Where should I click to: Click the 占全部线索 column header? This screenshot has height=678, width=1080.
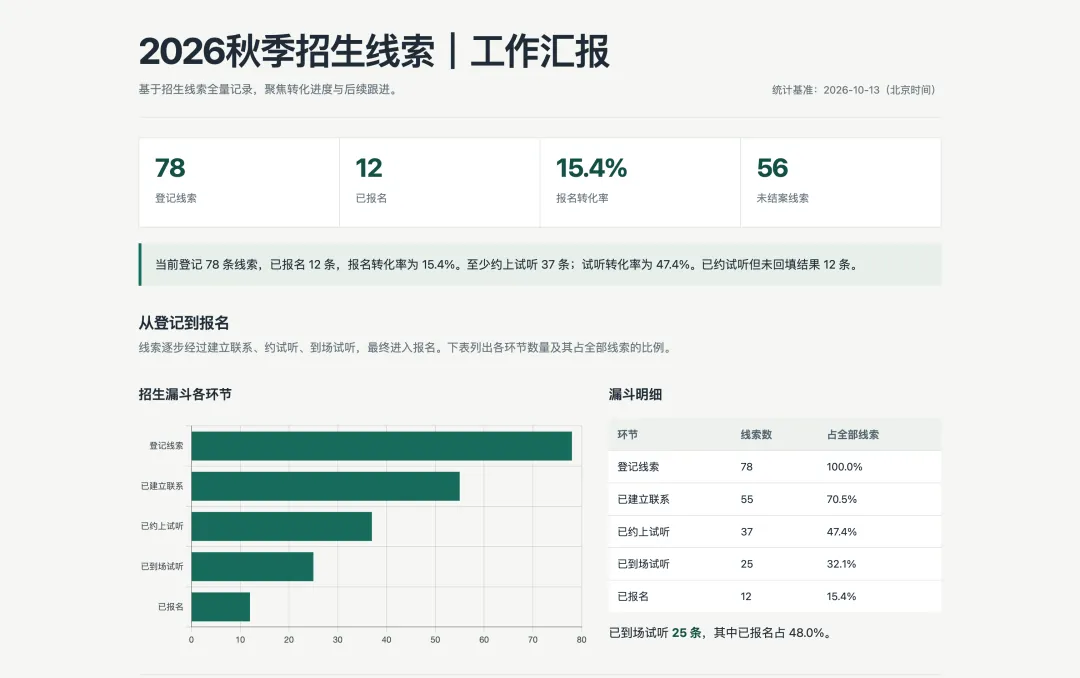point(853,435)
